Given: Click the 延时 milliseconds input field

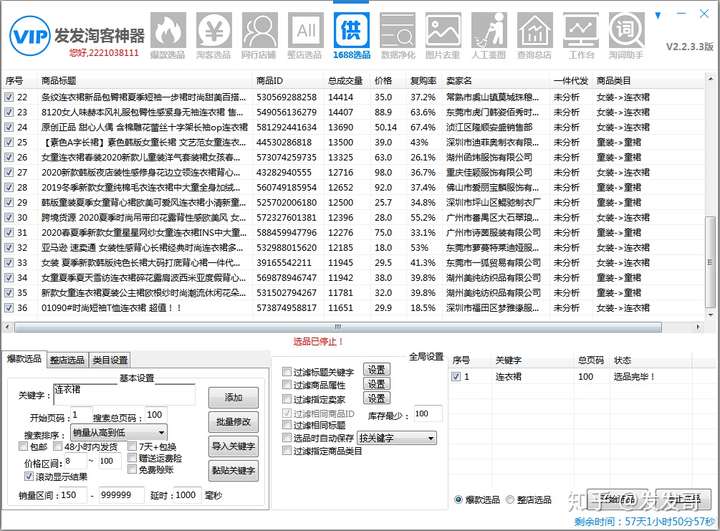Looking at the screenshot, I should click(x=187, y=495).
